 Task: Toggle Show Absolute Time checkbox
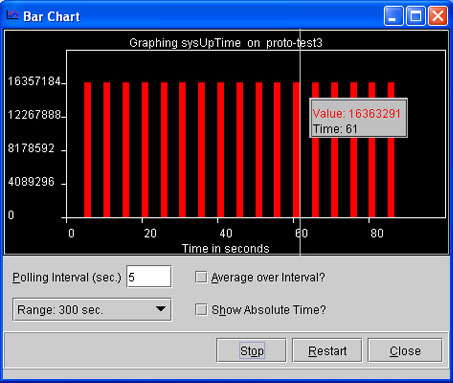tap(201, 309)
